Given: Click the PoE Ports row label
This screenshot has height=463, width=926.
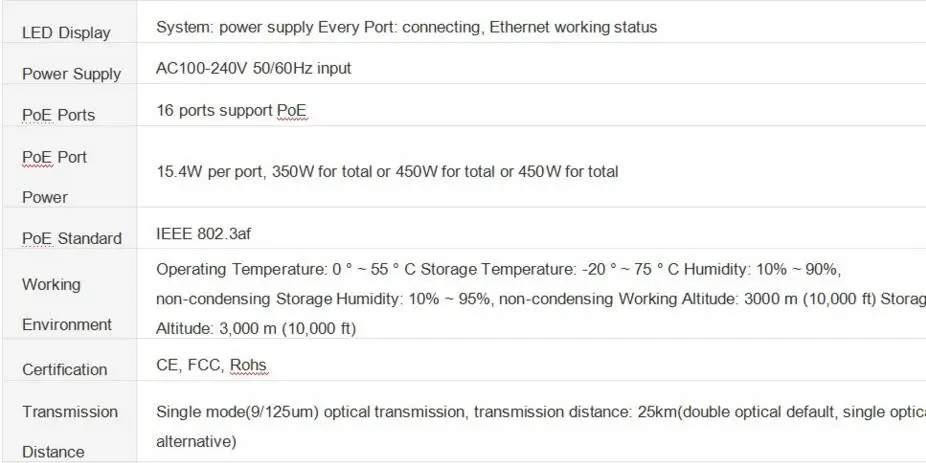Looking at the screenshot, I should (x=58, y=115).
